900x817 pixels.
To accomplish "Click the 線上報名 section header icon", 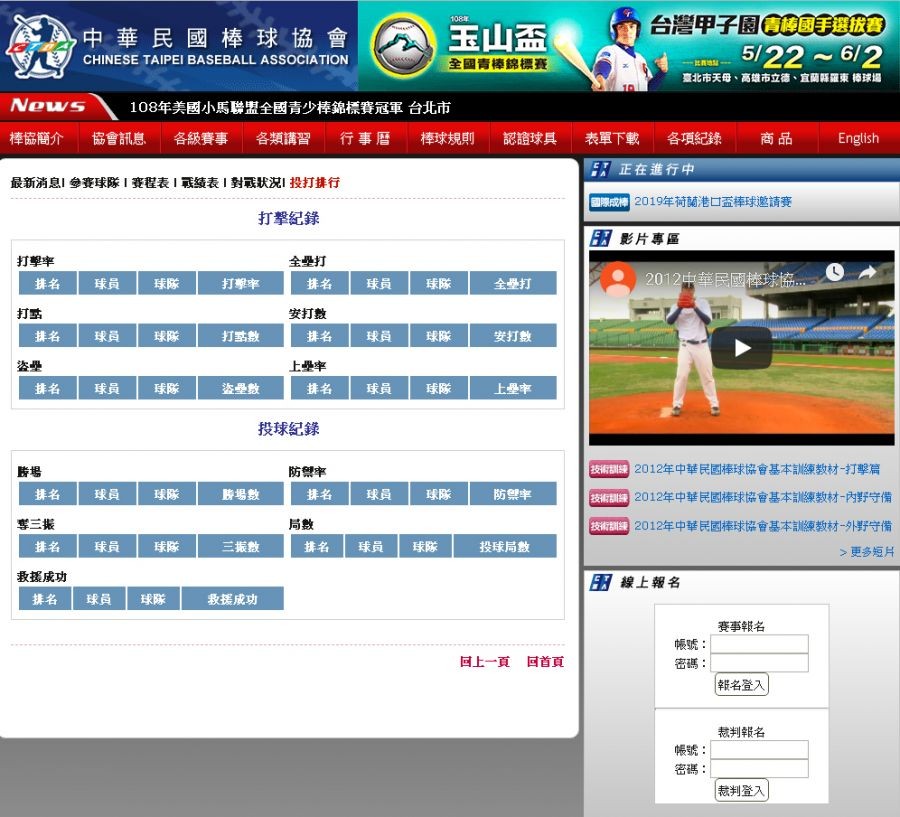I will tap(600, 582).
